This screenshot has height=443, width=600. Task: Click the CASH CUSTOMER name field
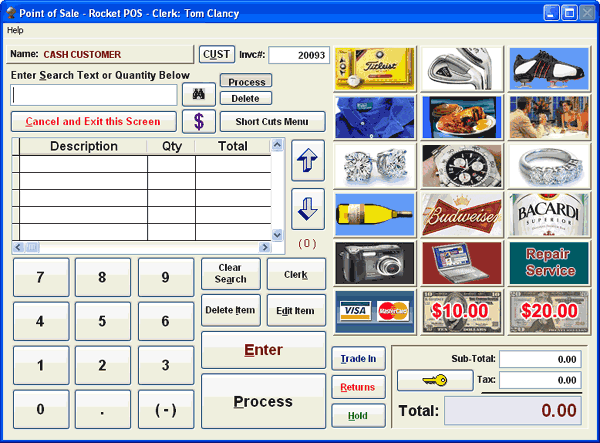[100, 54]
